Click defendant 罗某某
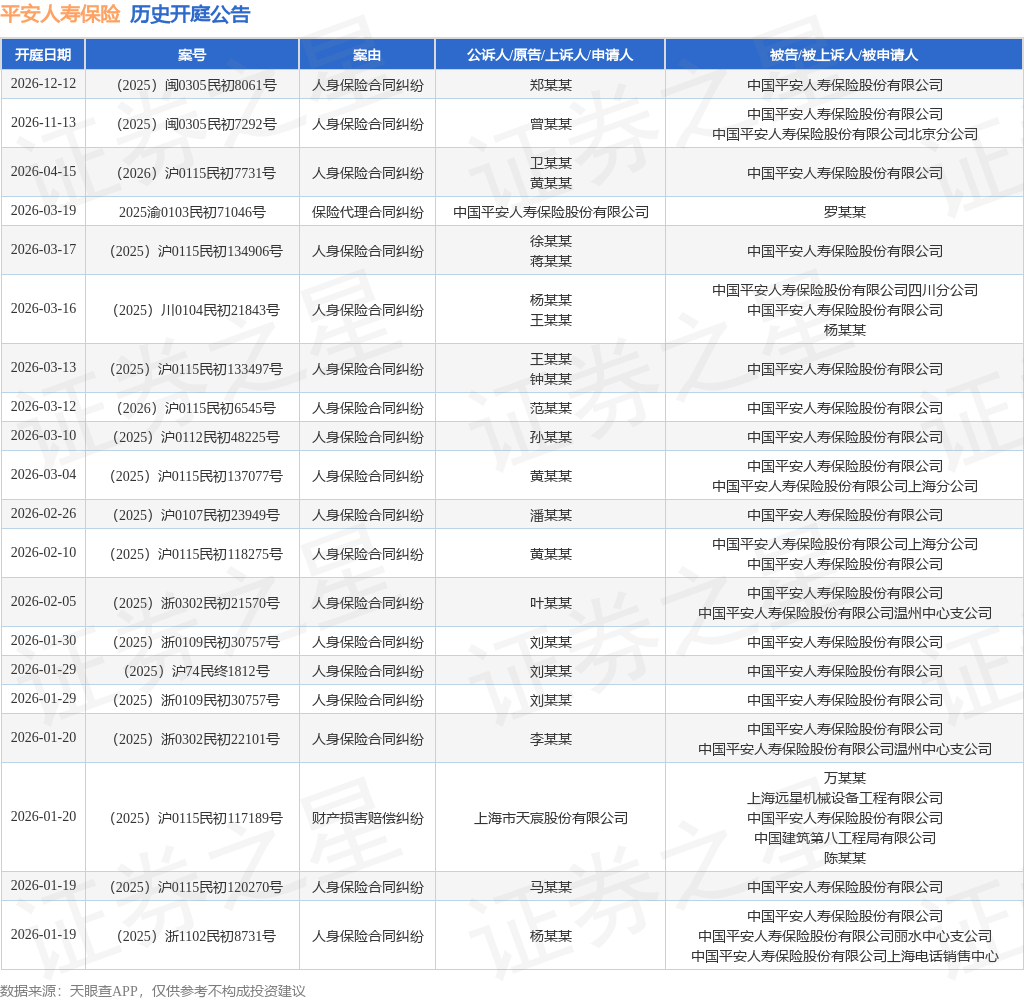The image size is (1024, 1000). pos(844,212)
